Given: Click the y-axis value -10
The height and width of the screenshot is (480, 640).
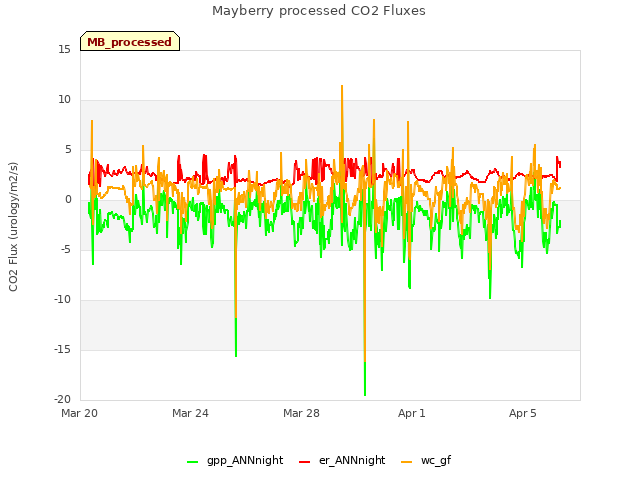Looking at the screenshot, I should coord(62,300).
